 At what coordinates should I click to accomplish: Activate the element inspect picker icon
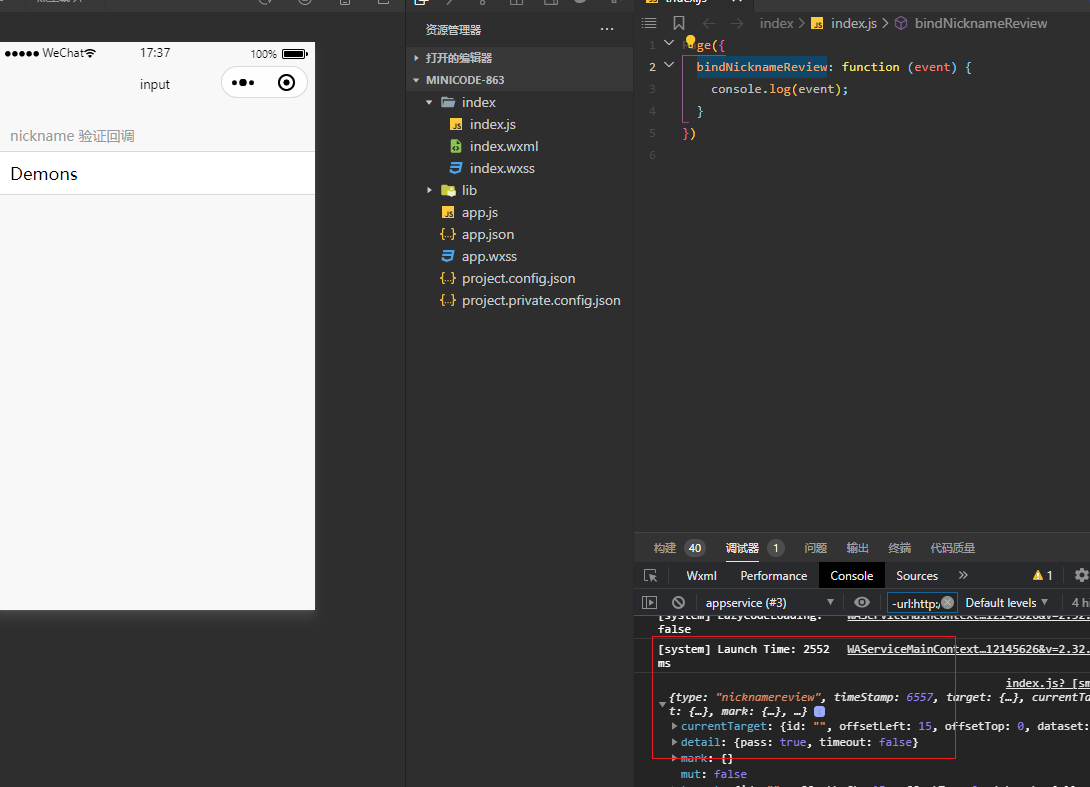[x=651, y=576]
